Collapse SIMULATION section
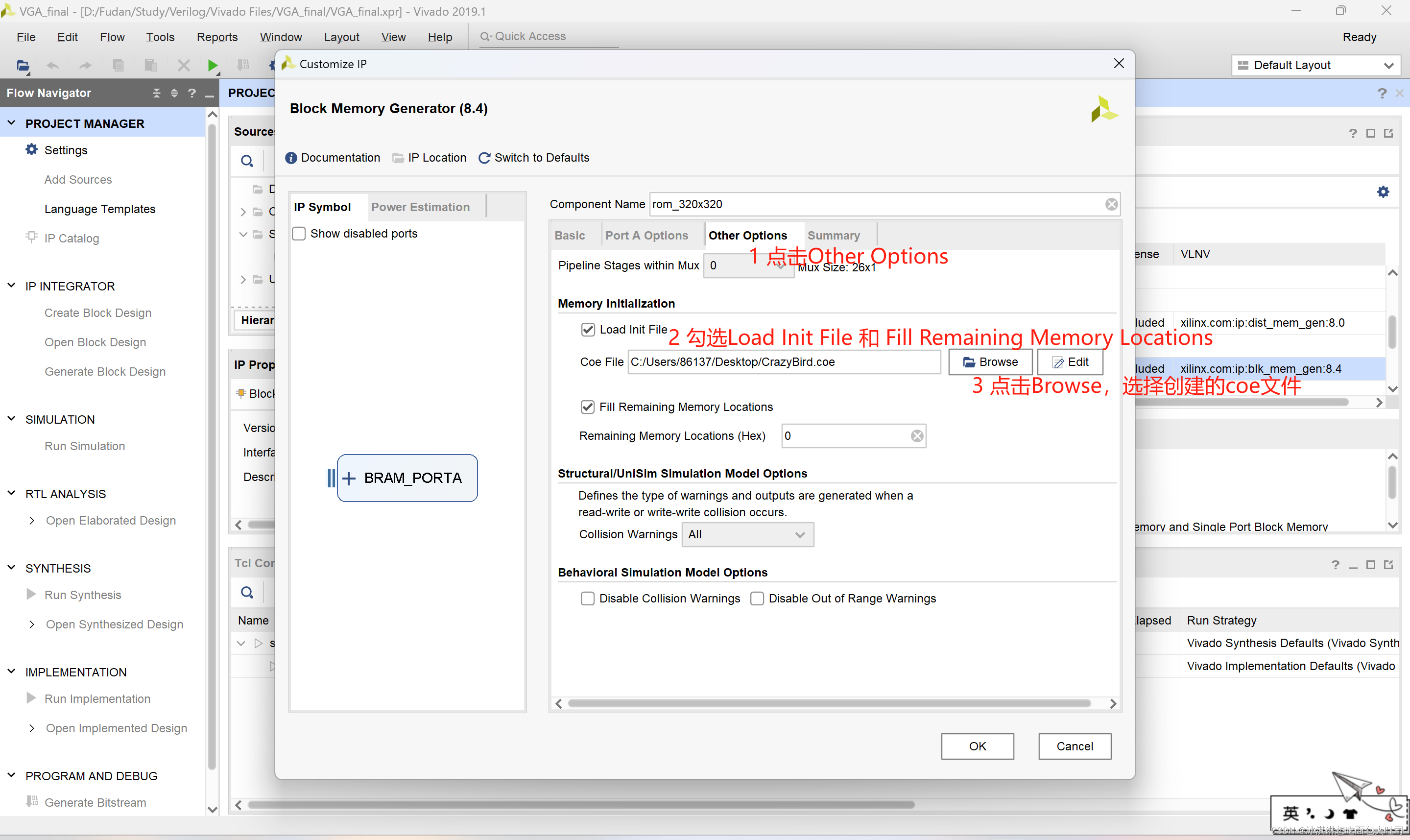The height and width of the screenshot is (840, 1410). click(11, 419)
